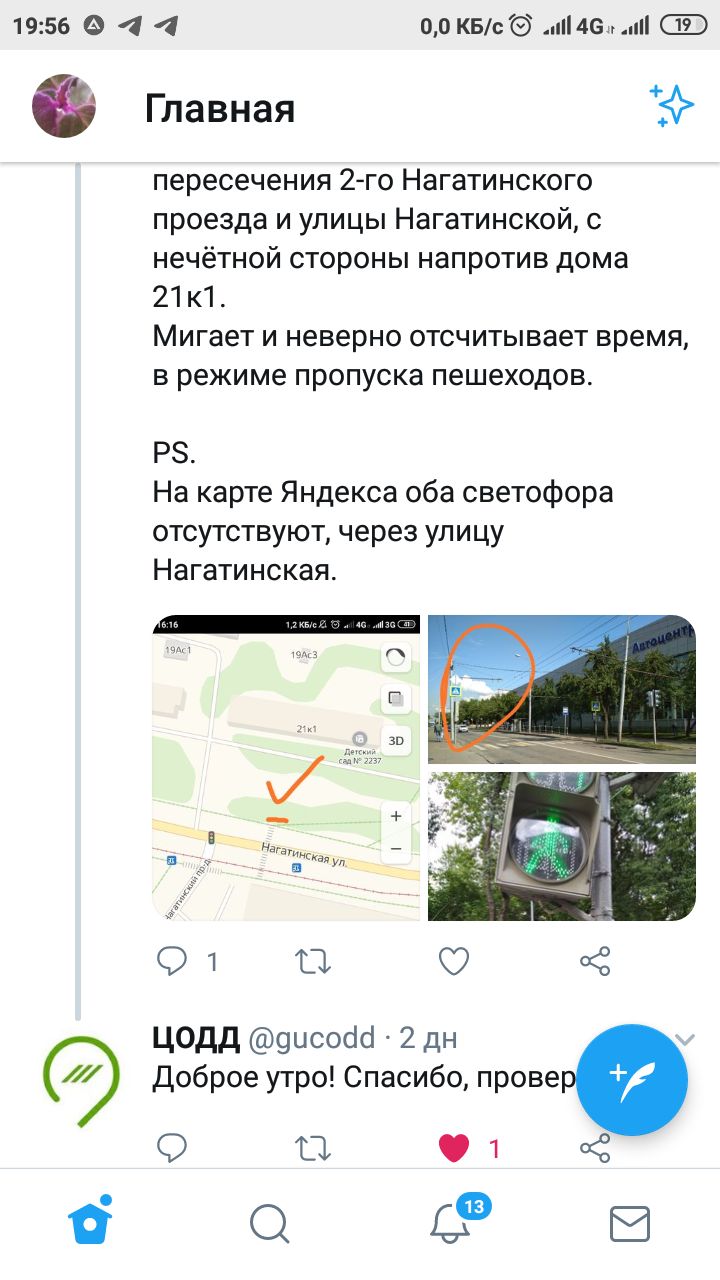
Task: Share the traffic light tweet
Action: [x=595, y=962]
